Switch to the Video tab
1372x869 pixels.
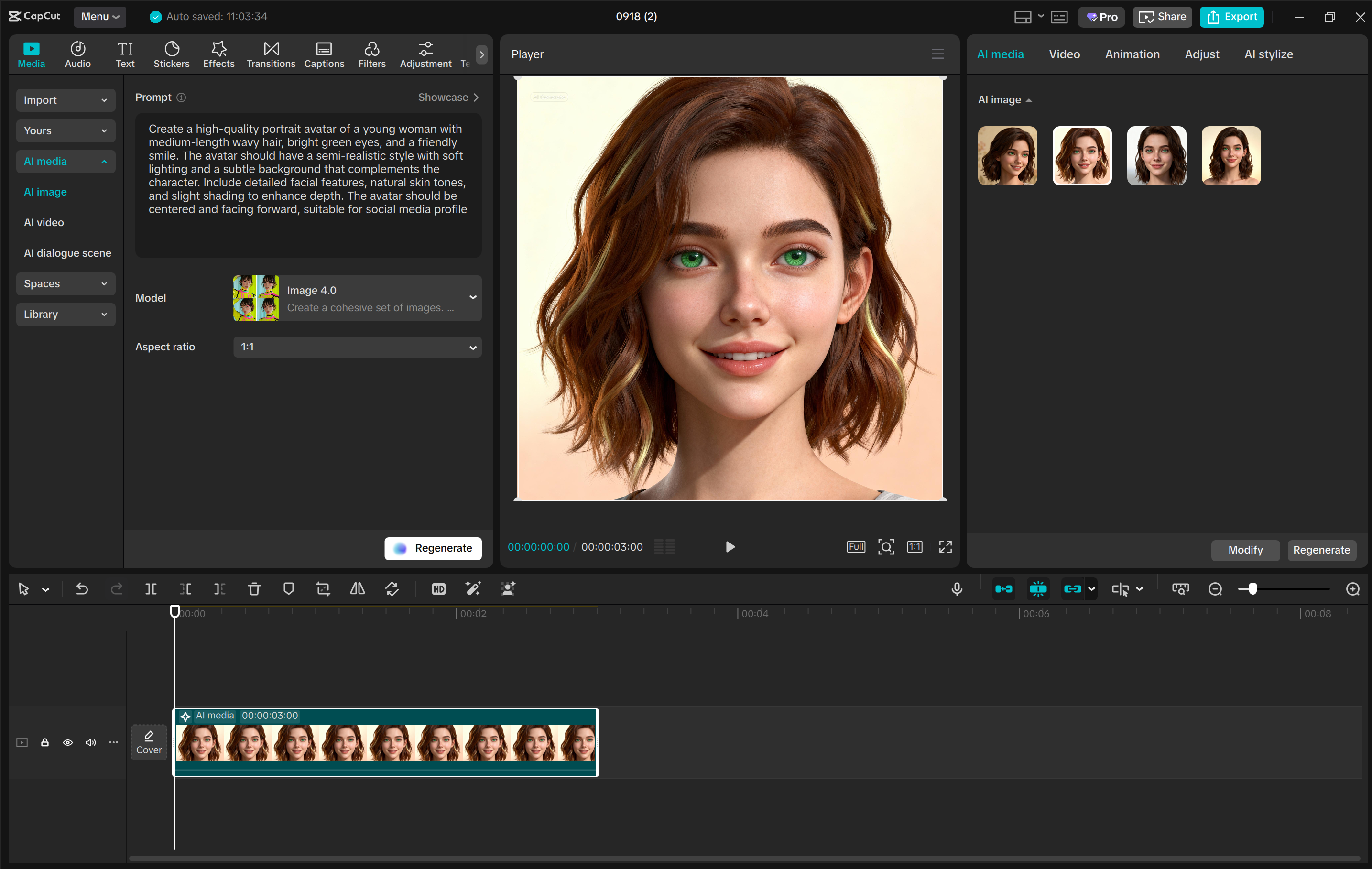pyautogui.click(x=1064, y=54)
